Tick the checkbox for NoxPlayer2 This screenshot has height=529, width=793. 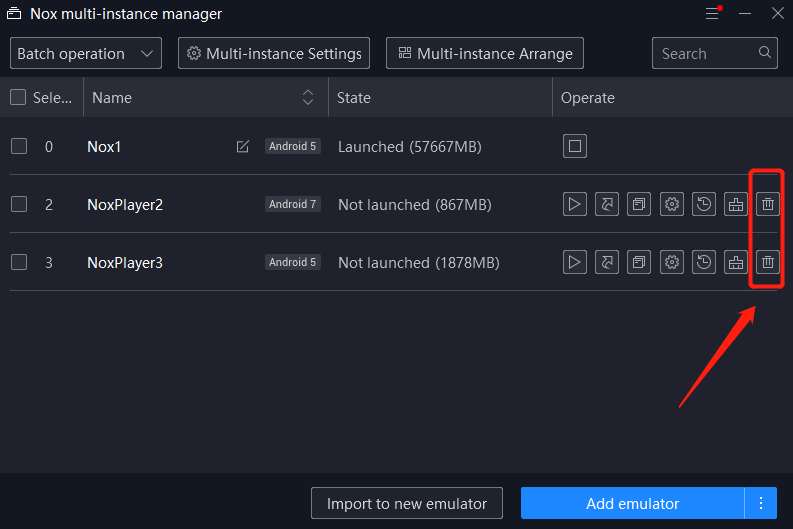click(19, 204)
